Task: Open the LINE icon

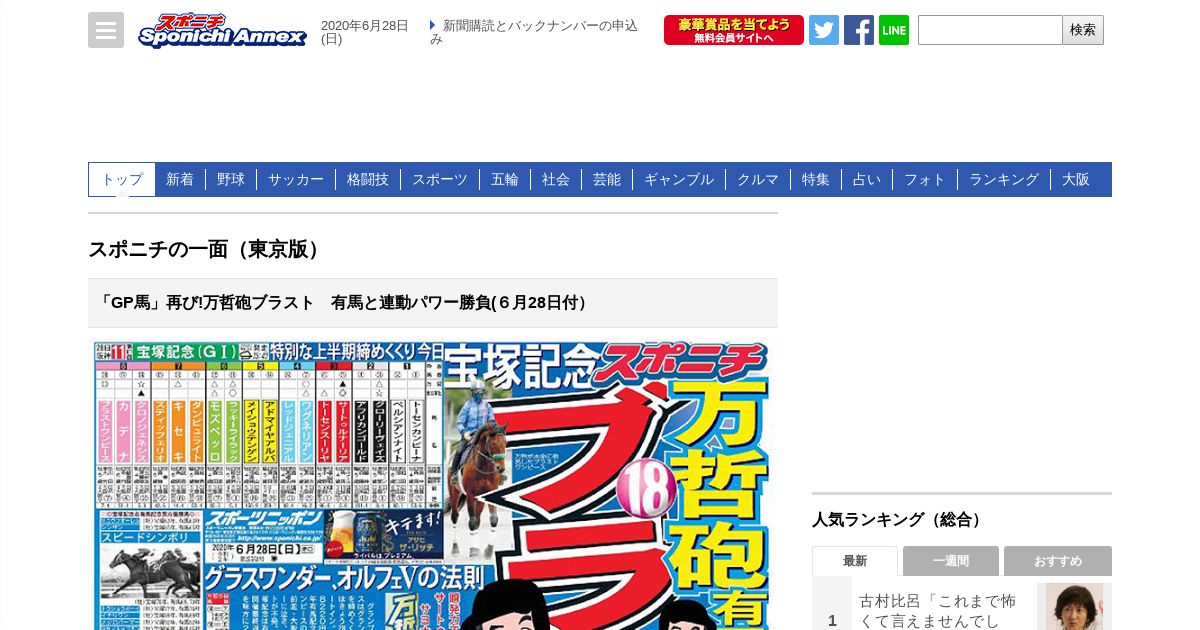Action: (x=894, y=30)
